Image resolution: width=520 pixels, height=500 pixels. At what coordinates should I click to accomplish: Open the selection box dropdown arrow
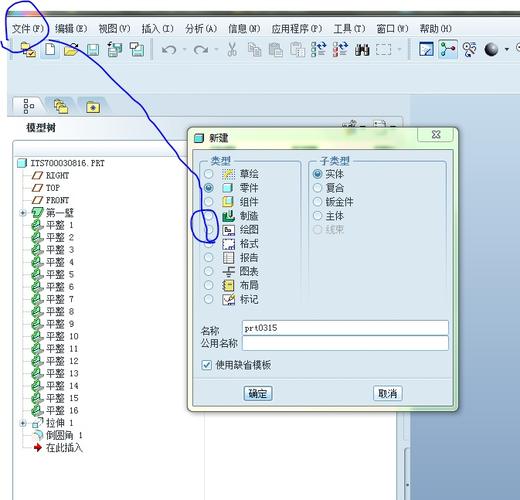(399, 50)
